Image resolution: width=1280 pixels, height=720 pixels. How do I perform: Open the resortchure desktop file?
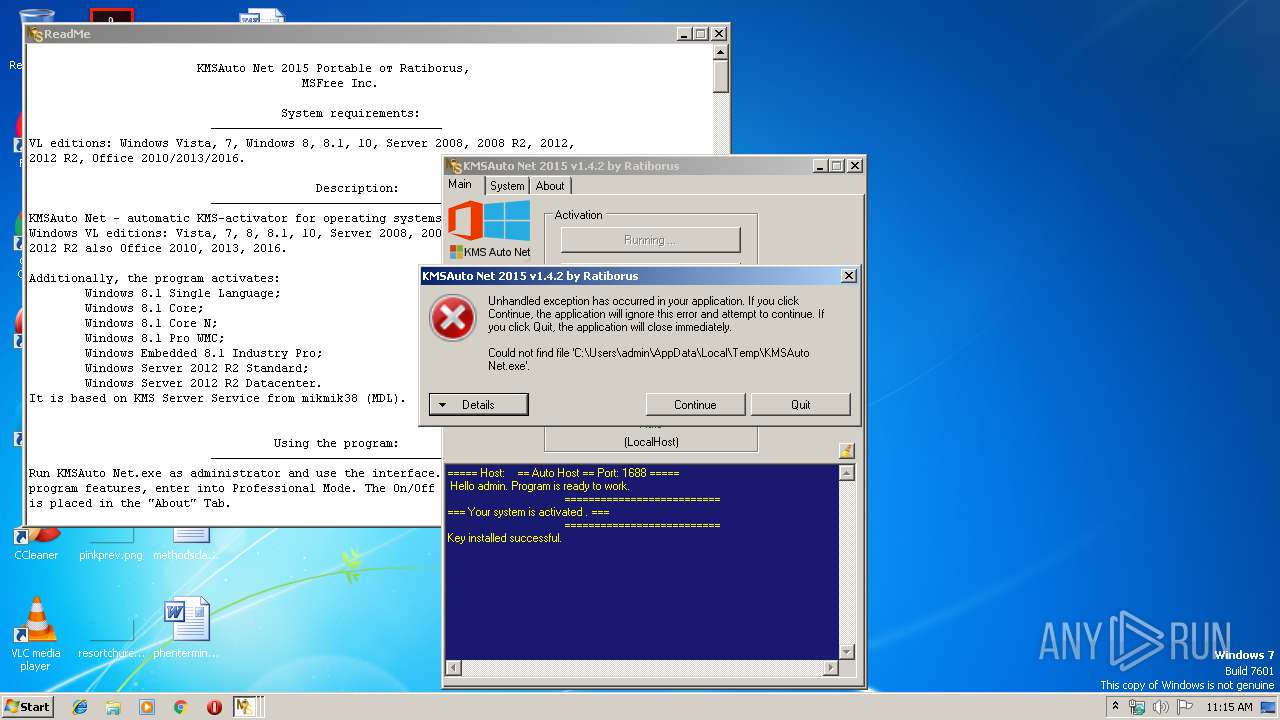[111, 640]
